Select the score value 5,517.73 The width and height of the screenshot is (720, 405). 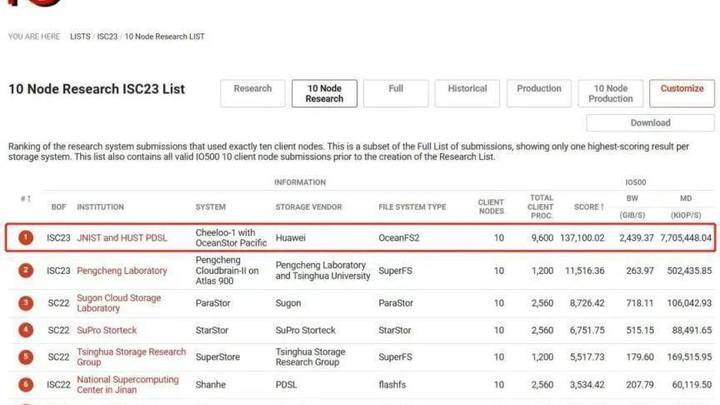pyautogui.click(x=587, y=357)
